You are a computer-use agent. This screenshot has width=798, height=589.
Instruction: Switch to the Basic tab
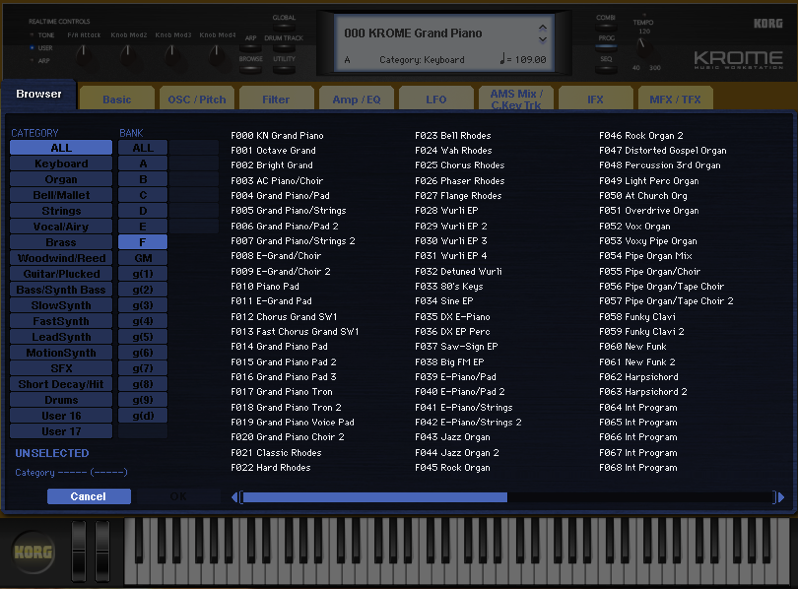(117, 99)
